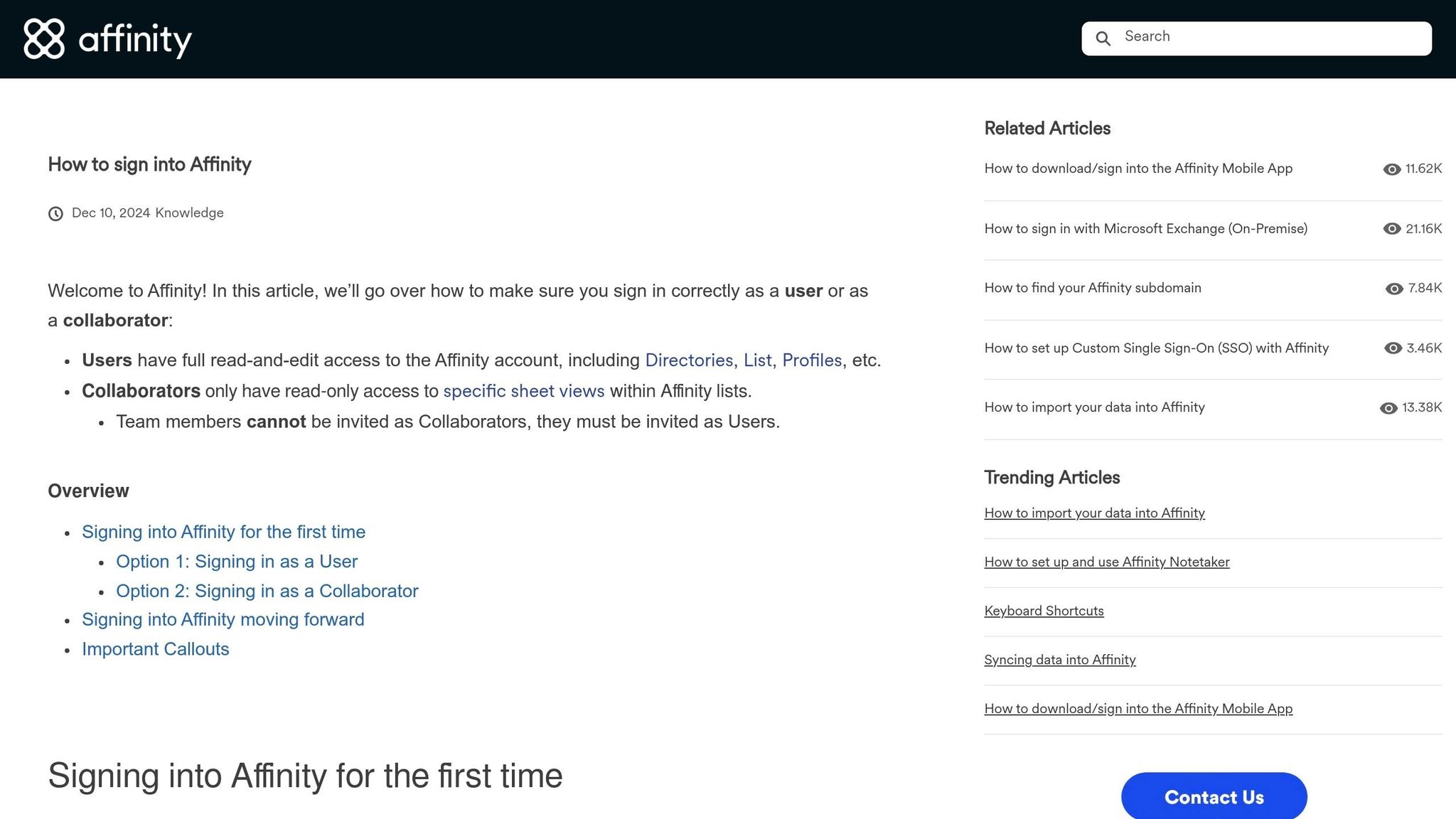Type in the Search field
The image size is (1456, 819).
1273,37
